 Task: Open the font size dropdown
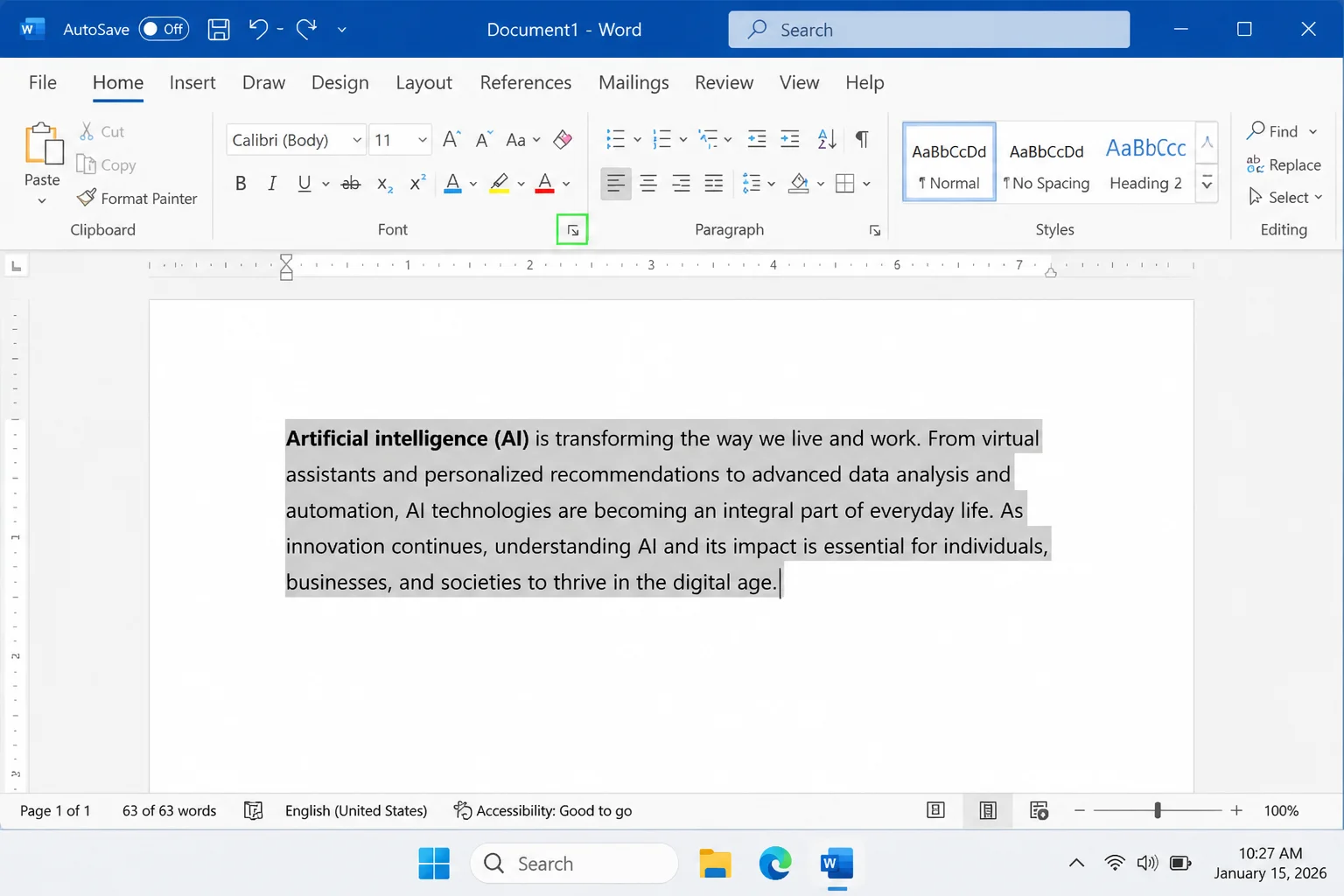point(423,140)
